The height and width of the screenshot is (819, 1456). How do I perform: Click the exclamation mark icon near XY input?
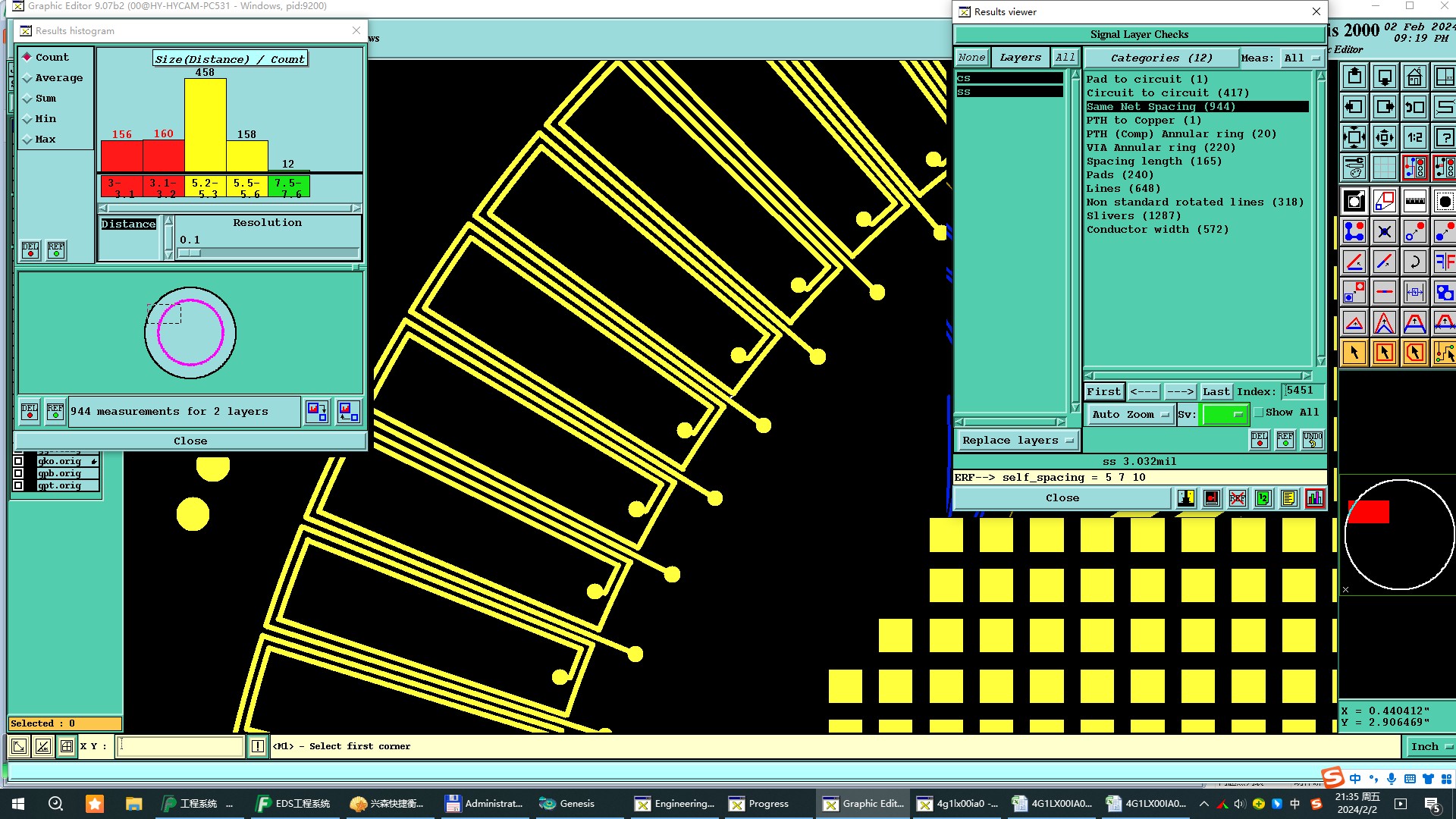(x=258, y=746)
